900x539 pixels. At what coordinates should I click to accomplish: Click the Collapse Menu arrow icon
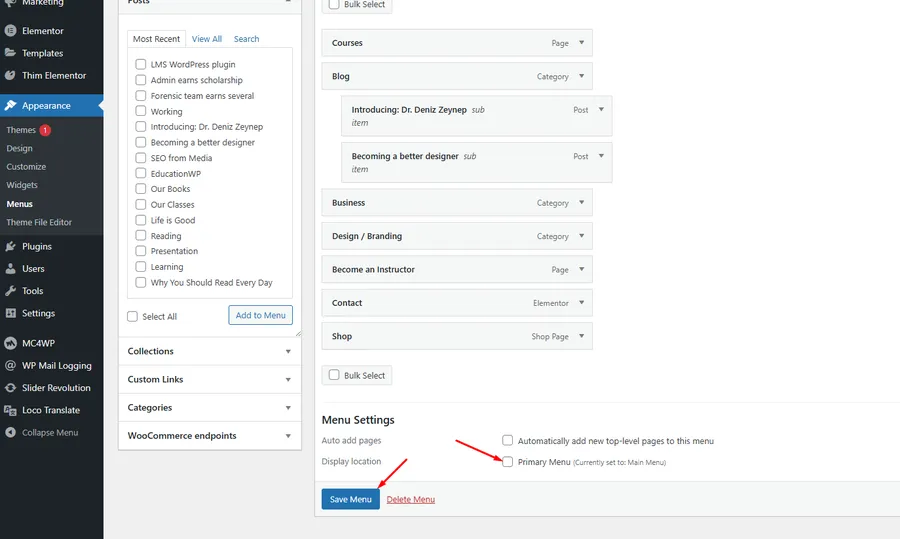(10, 432)
